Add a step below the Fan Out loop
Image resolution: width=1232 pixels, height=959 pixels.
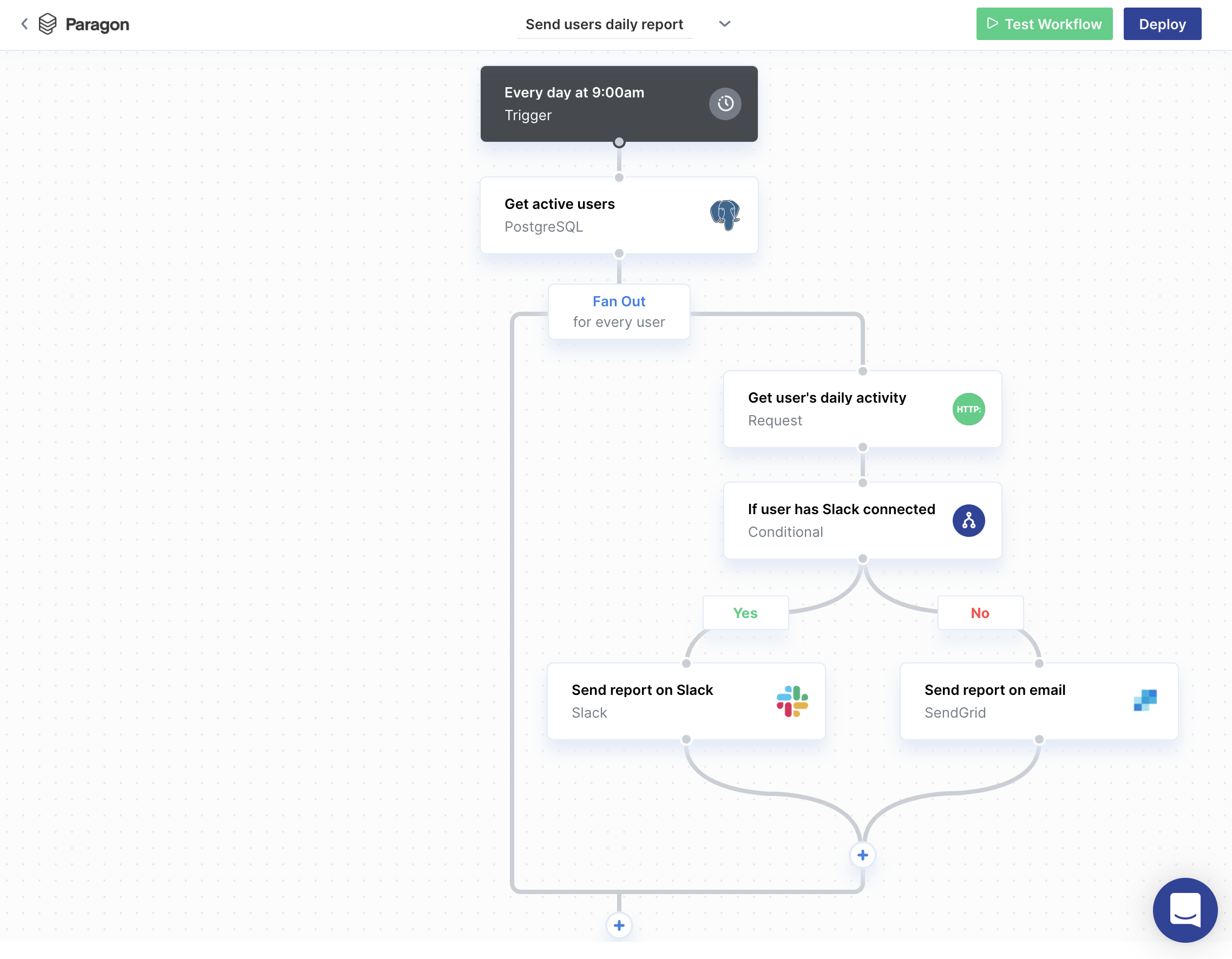619,925
